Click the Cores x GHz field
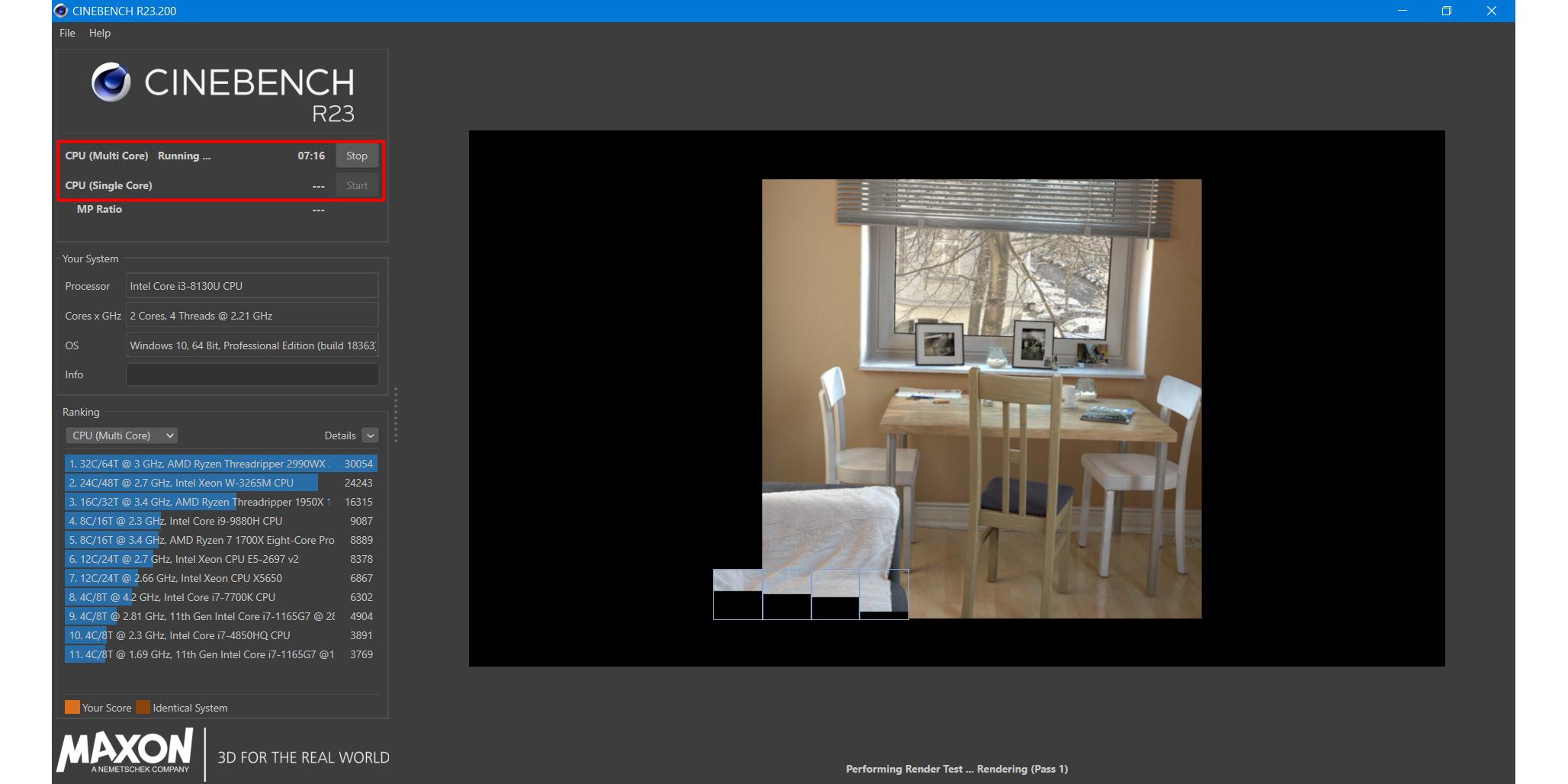This screenshot has width=1568, height=784. pos(252,316)
